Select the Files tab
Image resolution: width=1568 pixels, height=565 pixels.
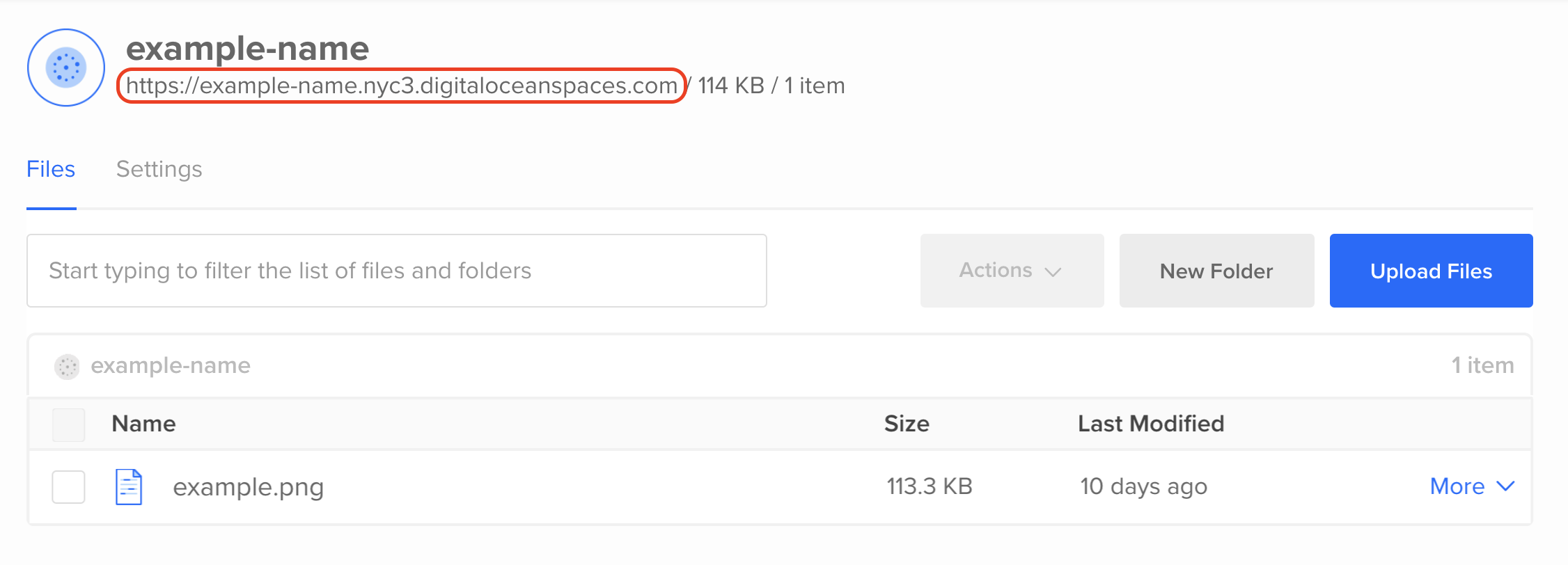[x=51, y=169]
